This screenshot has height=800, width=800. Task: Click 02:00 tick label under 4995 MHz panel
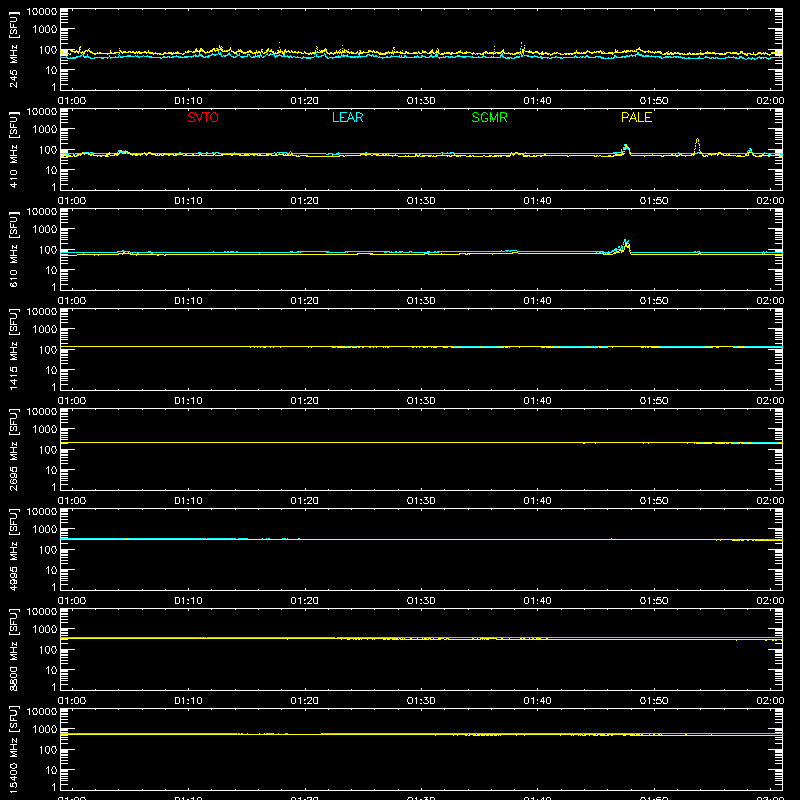770,601
